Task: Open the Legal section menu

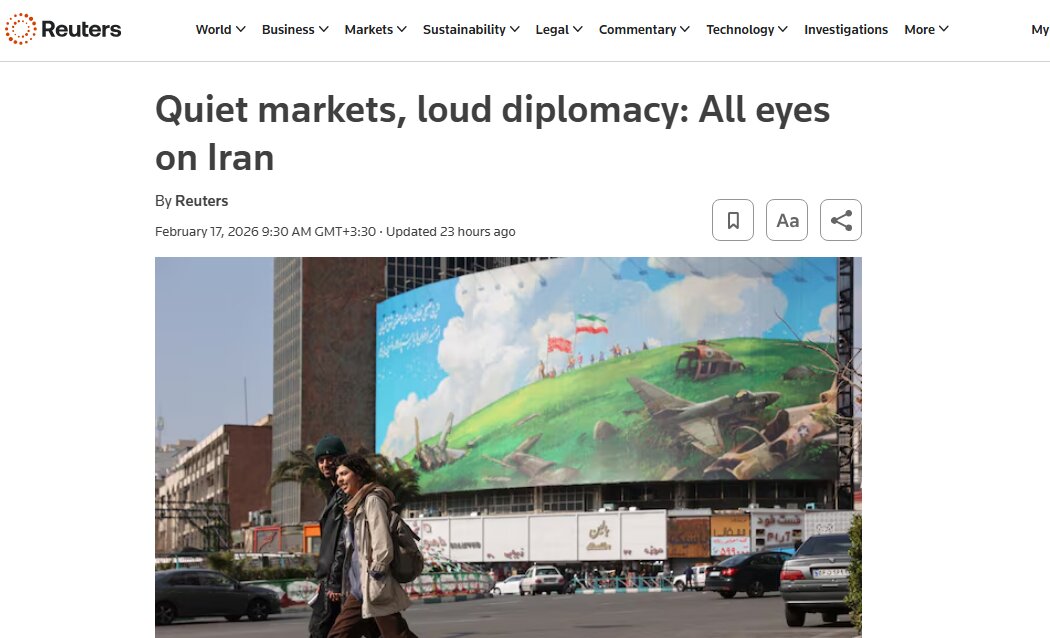Action: pos(558,29)
